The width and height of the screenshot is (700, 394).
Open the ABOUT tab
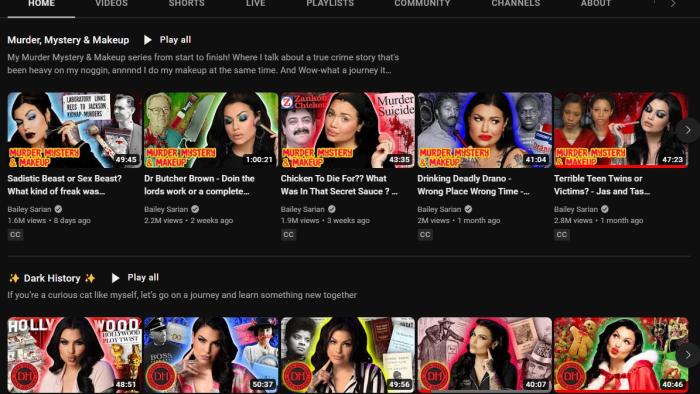(596, 4)
